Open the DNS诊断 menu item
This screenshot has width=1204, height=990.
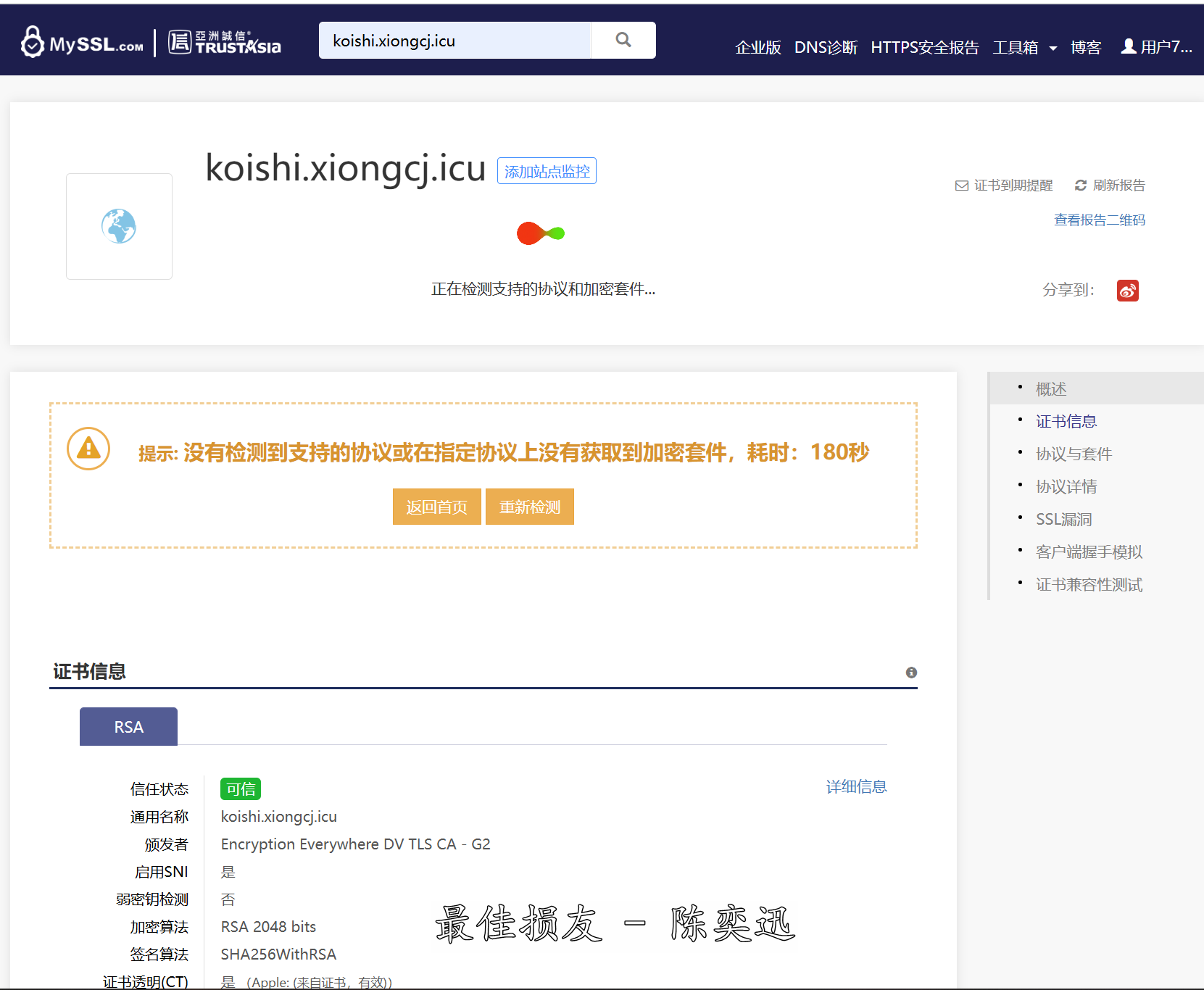pyautogui.click(x=826, y=47)
